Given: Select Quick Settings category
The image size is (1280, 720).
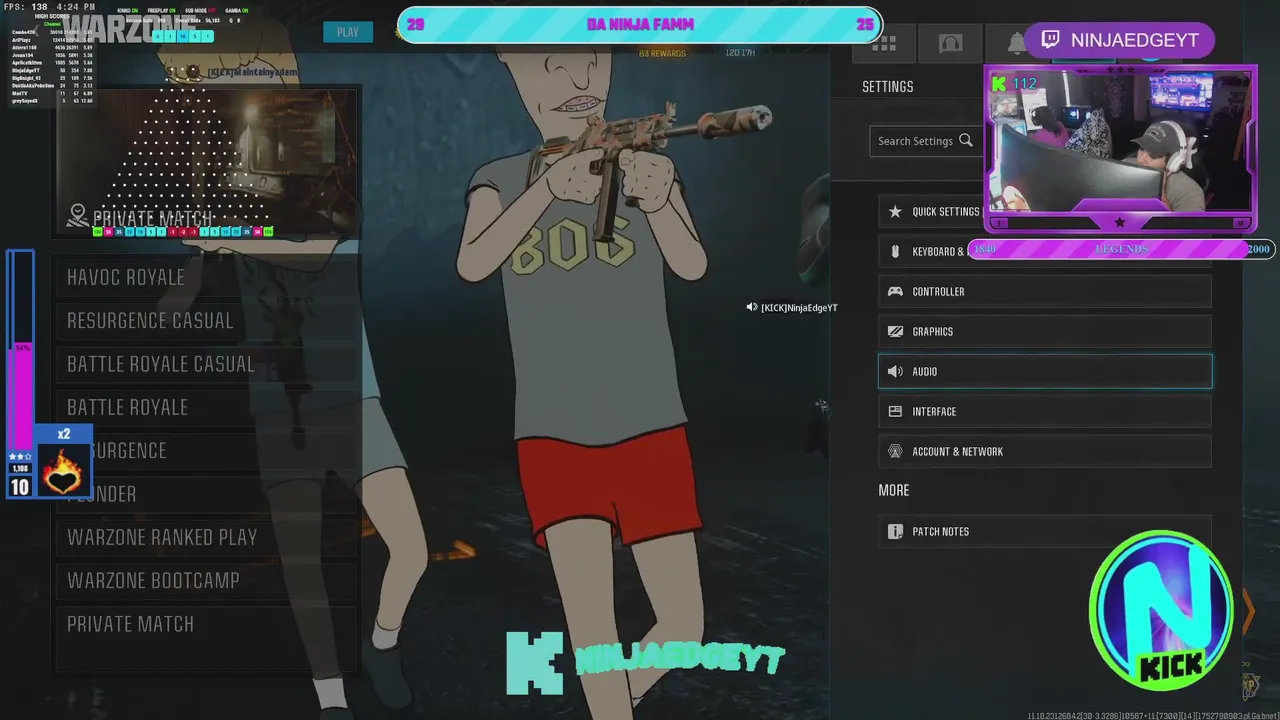Looking at the screenshot, I should tap(1045, 212).
